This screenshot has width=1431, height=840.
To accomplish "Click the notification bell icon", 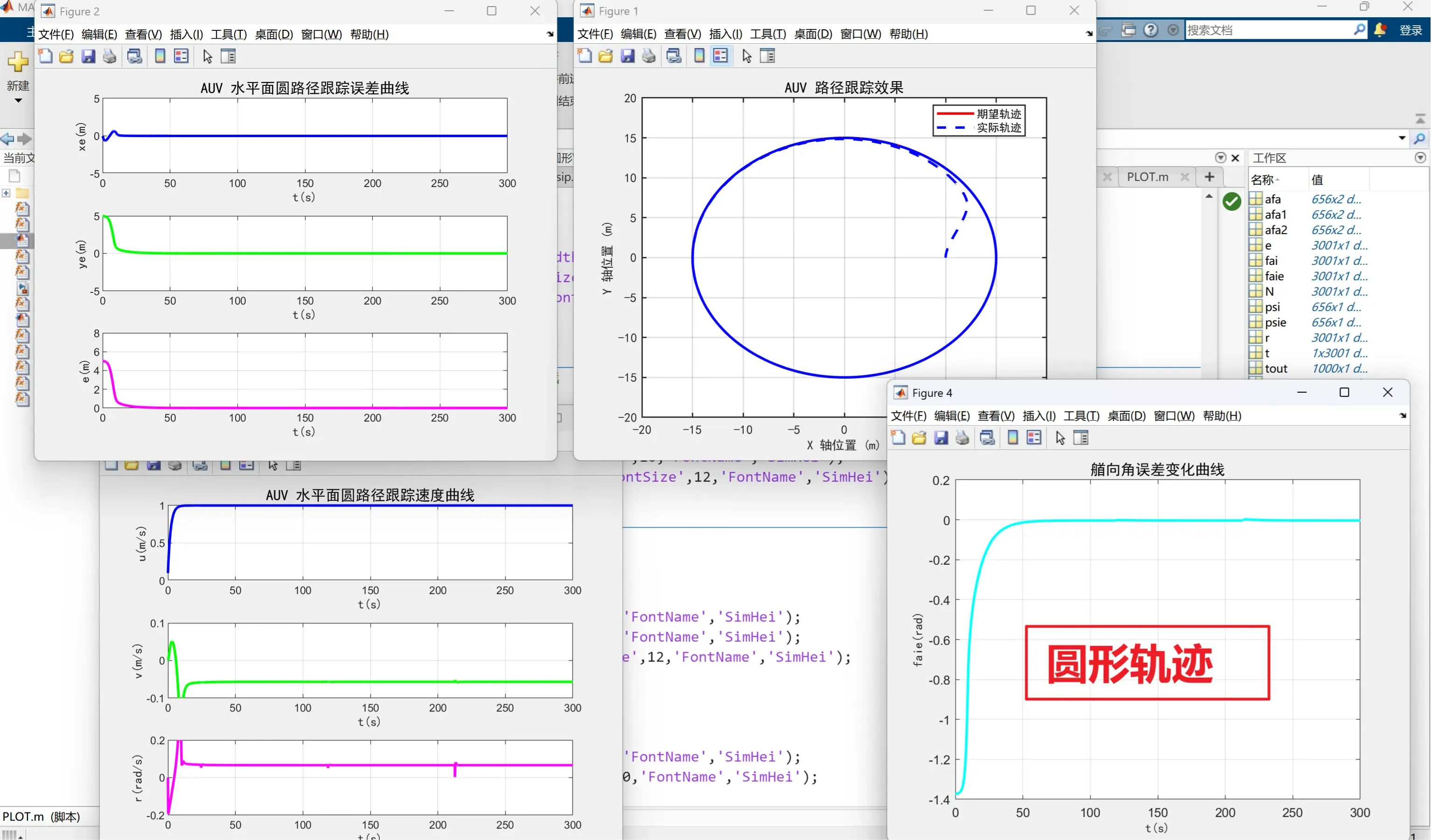I will [1381, 29].
